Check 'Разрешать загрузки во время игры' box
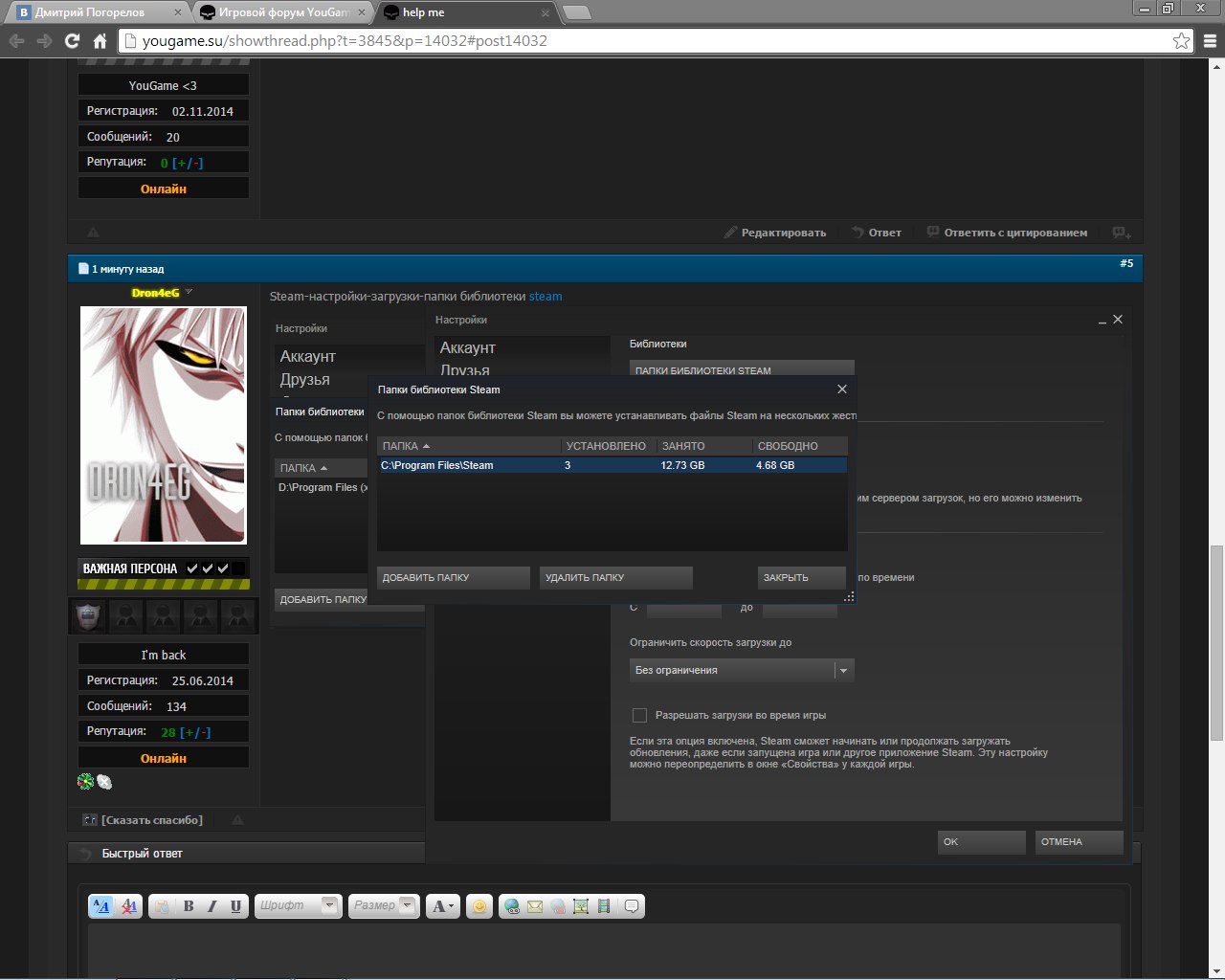Viewport: 1225px width, 980px height. coord(639,715)
